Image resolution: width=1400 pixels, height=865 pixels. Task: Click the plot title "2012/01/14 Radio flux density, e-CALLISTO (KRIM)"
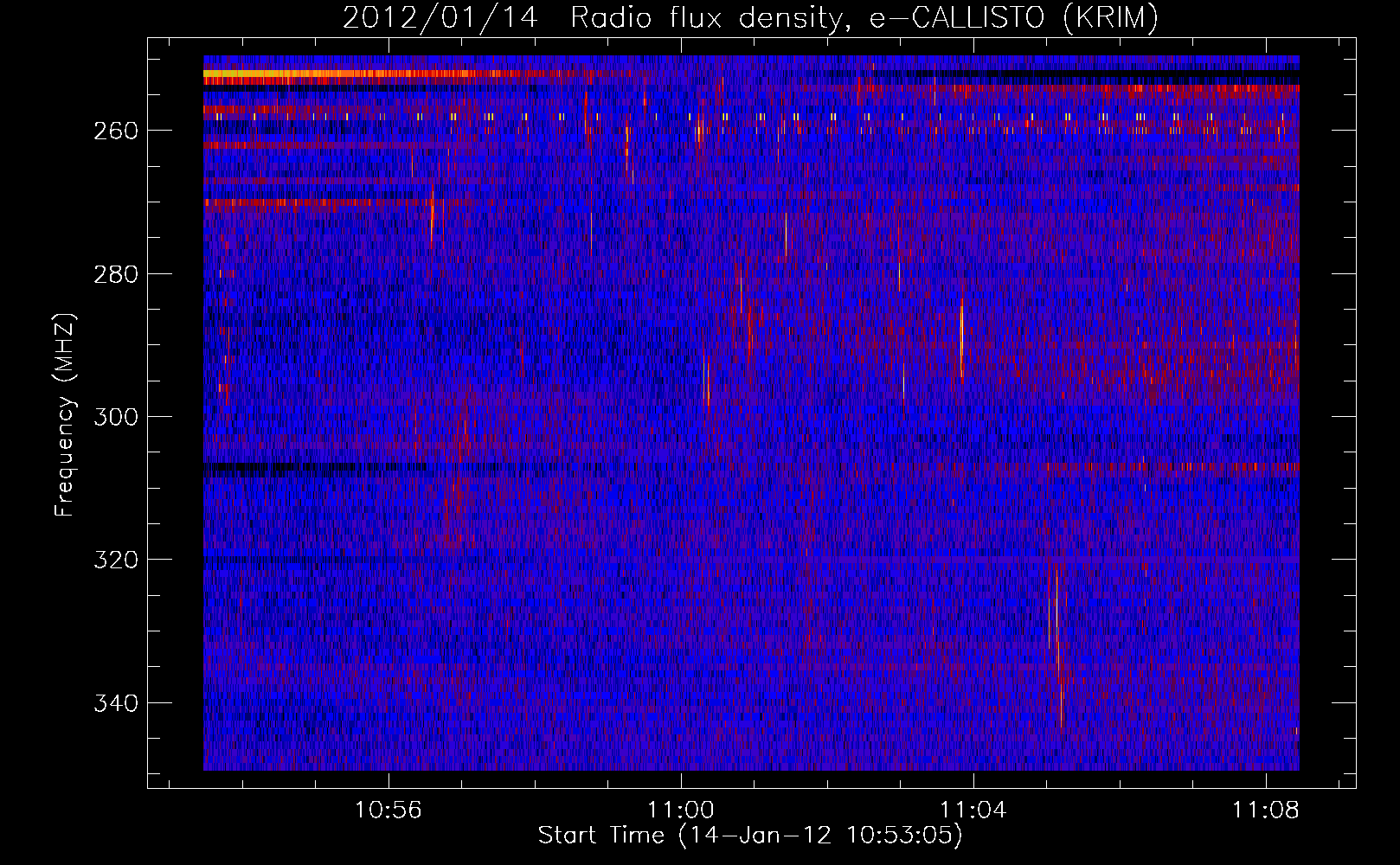[x=750, y=18]
